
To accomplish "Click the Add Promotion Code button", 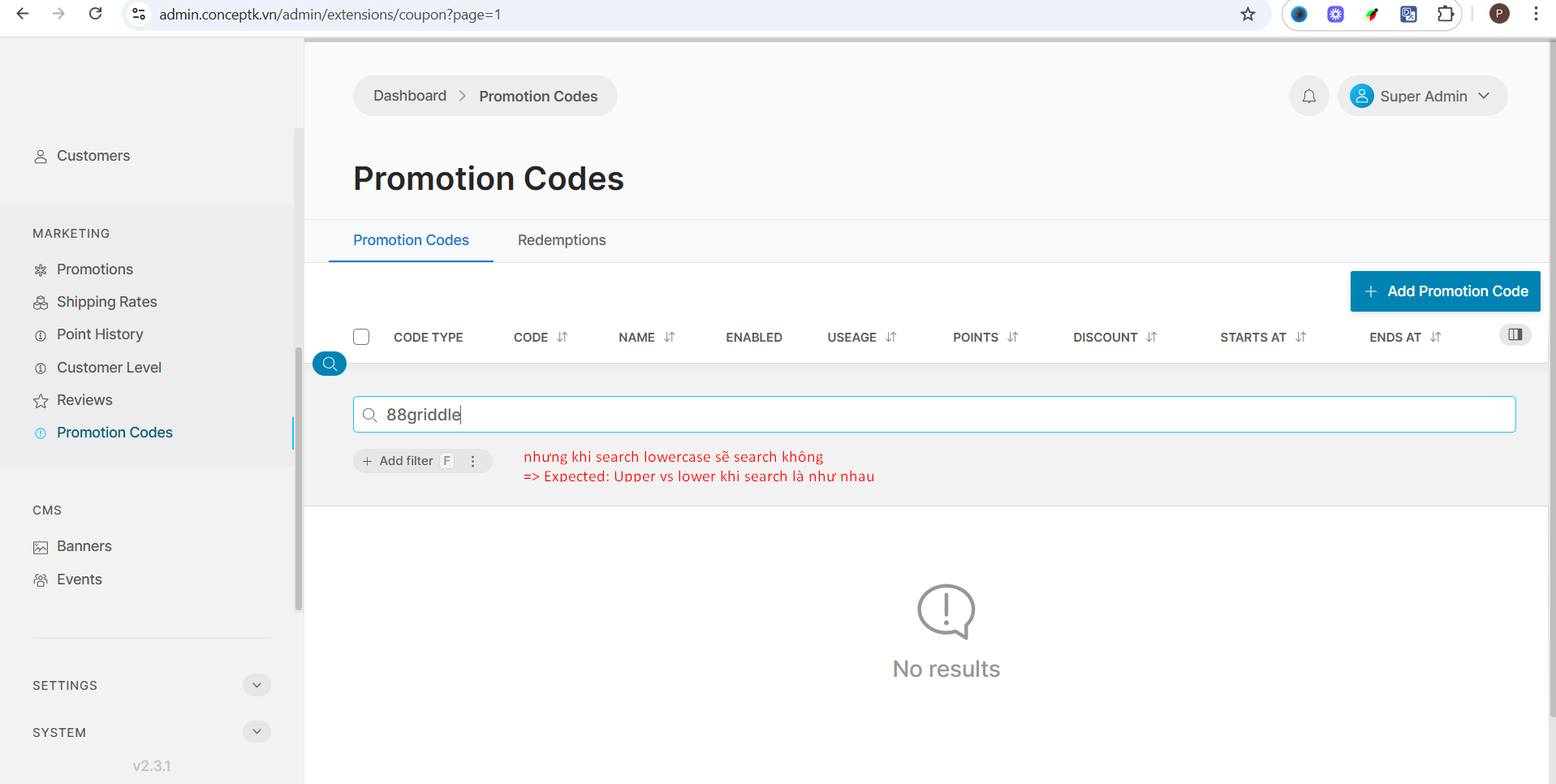I will (x=1445, y=291).
